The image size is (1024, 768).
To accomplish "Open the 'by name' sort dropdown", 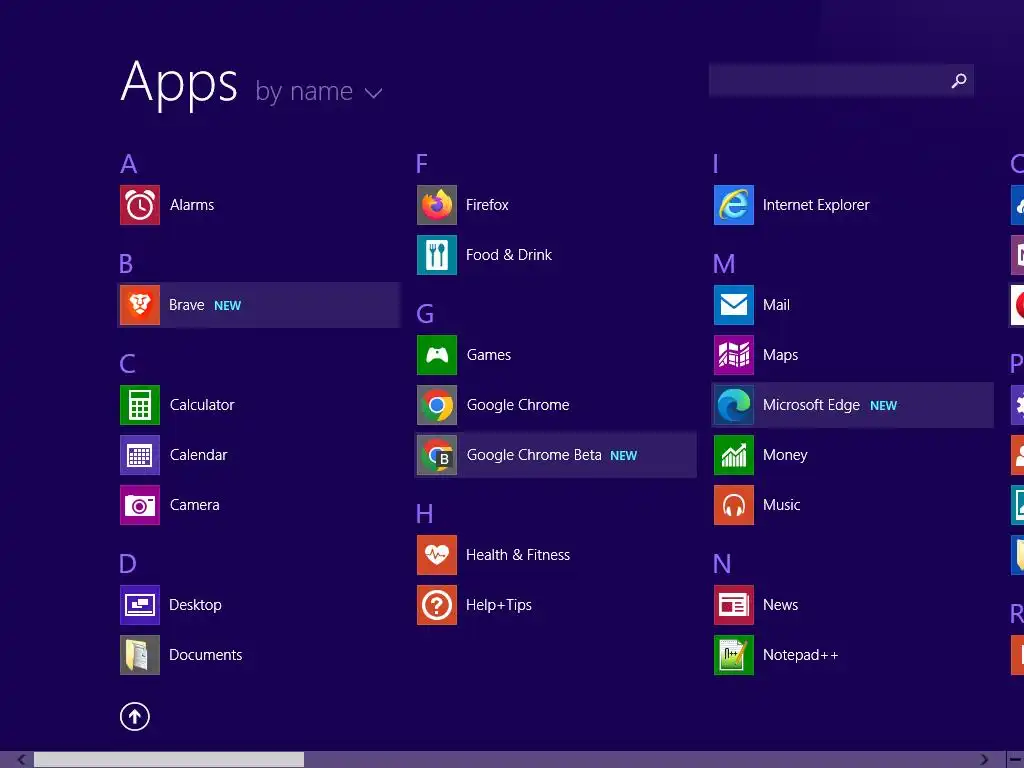I will [318, 91].
